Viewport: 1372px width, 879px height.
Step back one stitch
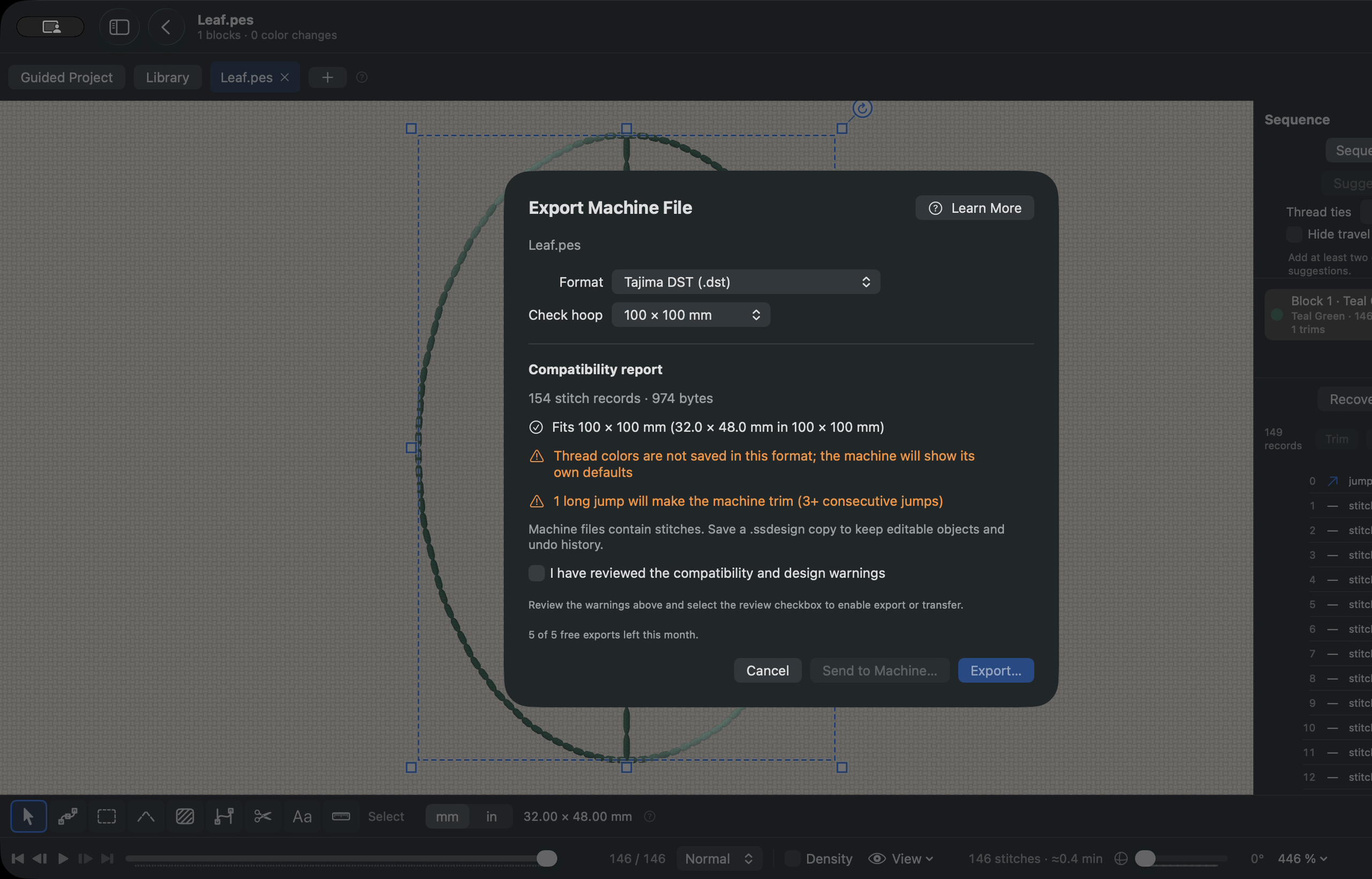pos(40,859)
